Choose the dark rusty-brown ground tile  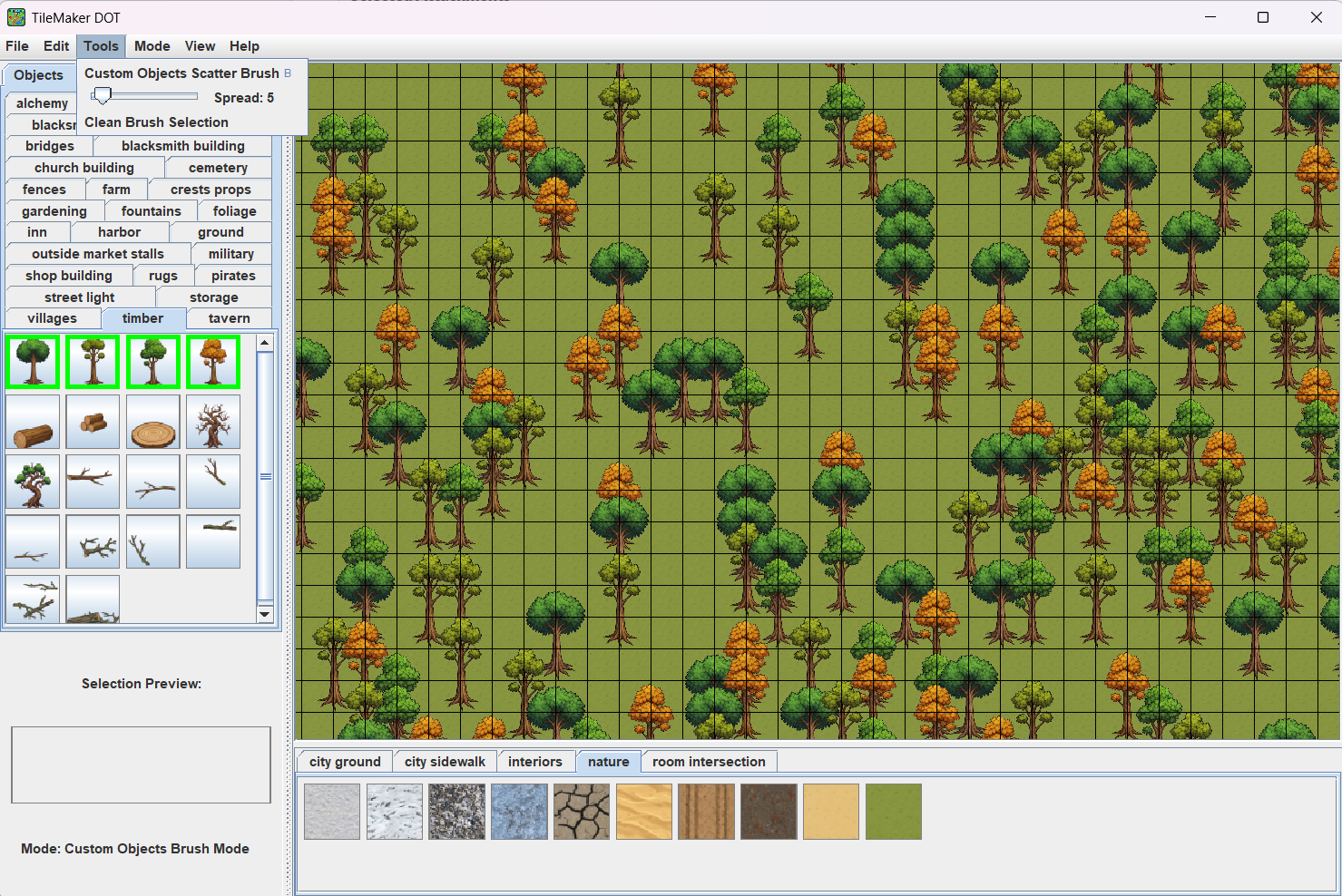tap(769, 812)
